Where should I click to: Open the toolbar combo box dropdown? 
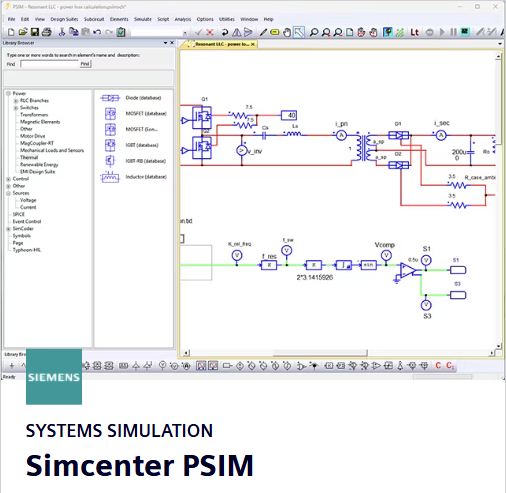[185, 33]
